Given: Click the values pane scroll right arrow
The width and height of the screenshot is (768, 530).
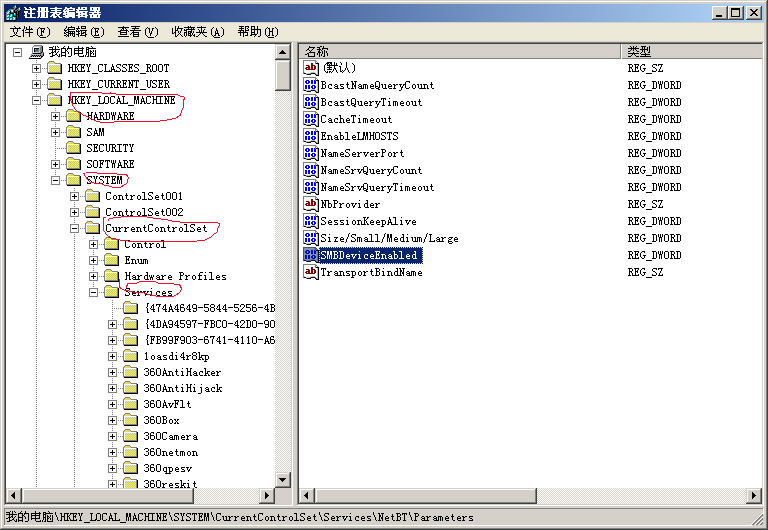Looking at the screenshot, I should [x=754, y=496].
